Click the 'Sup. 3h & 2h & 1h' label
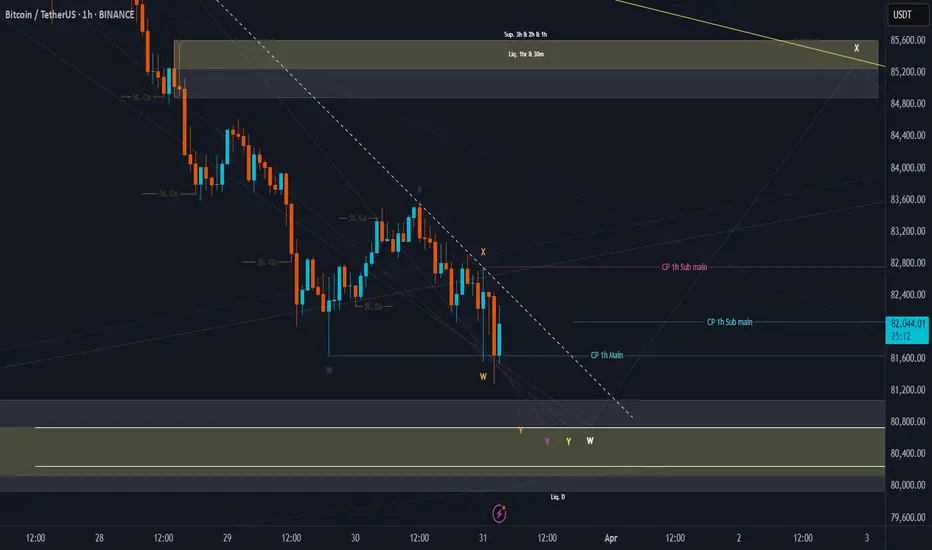932x550 pixels. pyautogui.click(x=525, y=34)
